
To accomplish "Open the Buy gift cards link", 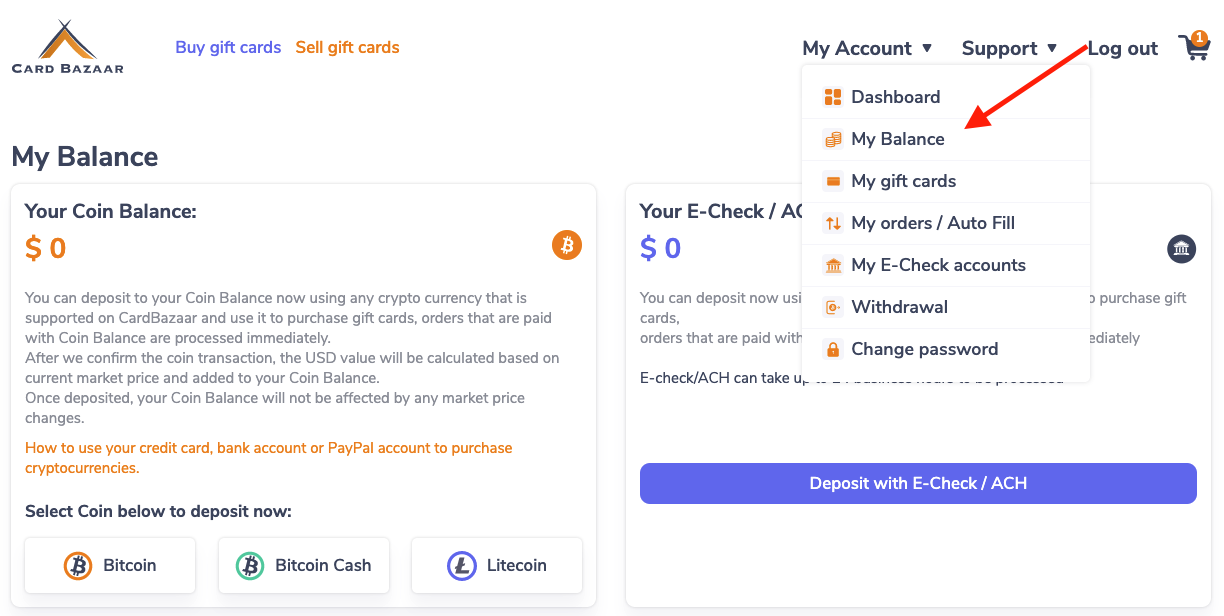I will click(228, 47).
